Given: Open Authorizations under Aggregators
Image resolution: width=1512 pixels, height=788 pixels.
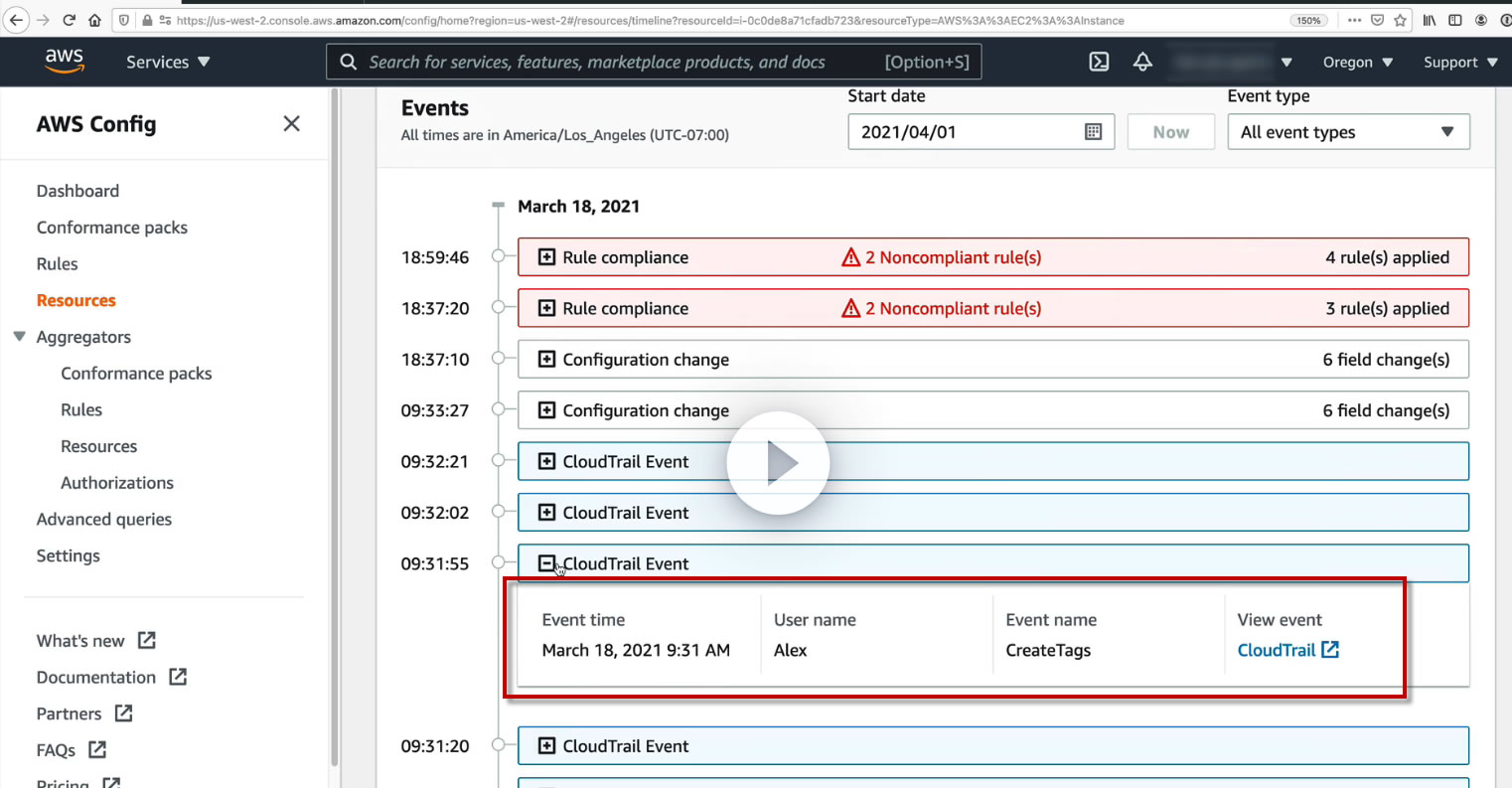Looking at the screenshot, I should pyautogui.click(x=117, y=483).
